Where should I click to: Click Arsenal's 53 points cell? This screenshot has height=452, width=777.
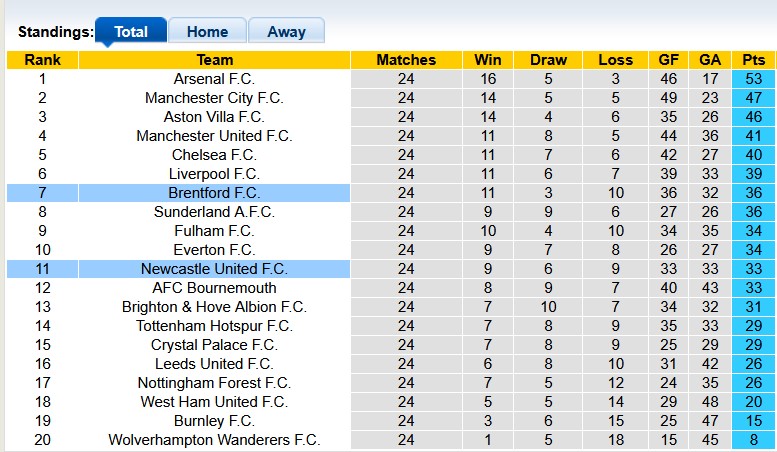[754, 79]
